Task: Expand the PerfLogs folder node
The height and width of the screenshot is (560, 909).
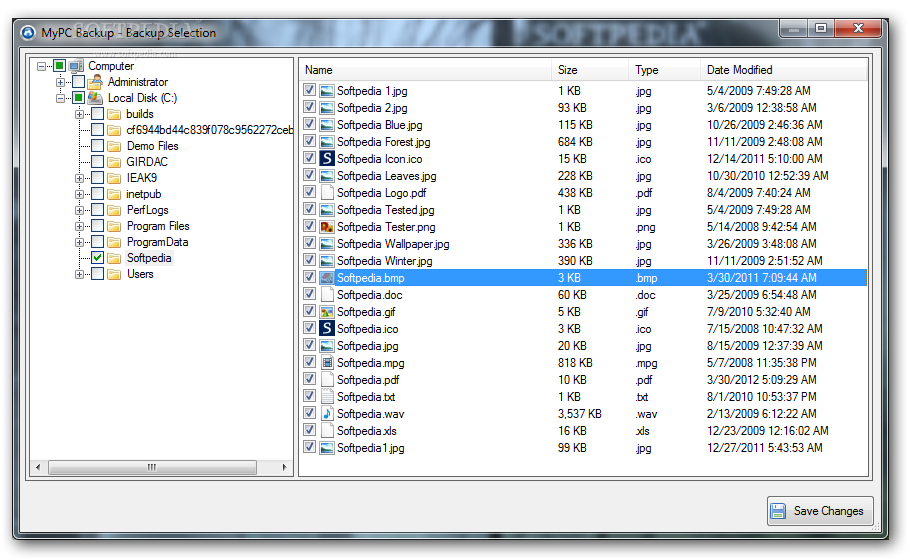Action: tap(79, 210)
